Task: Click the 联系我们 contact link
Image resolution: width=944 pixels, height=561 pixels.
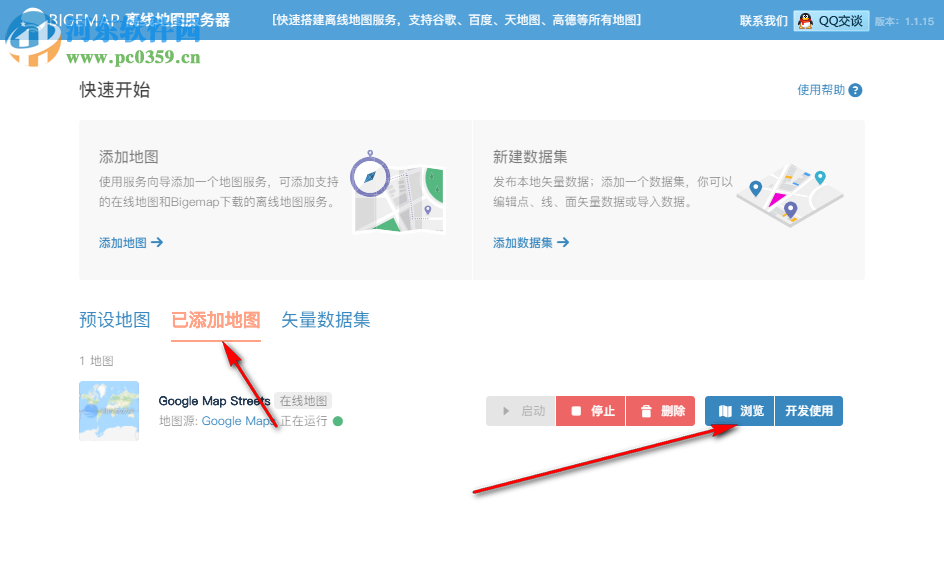Action: tap(763, 21)
